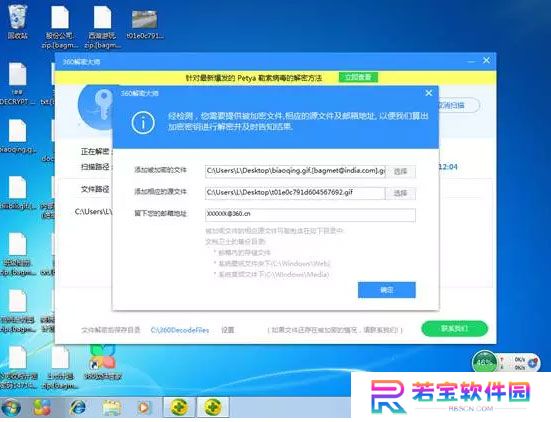Image resolution: width=551 pixels, height=422 pixels.
Task: Click the blue key logo in main window
Action: 96,107
